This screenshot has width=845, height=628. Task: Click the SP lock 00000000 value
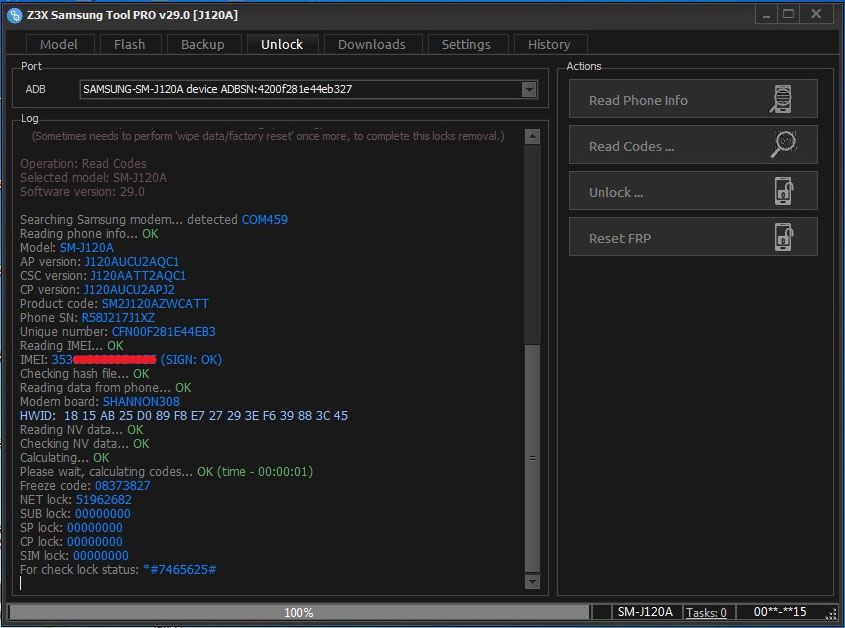coord(95,528)
